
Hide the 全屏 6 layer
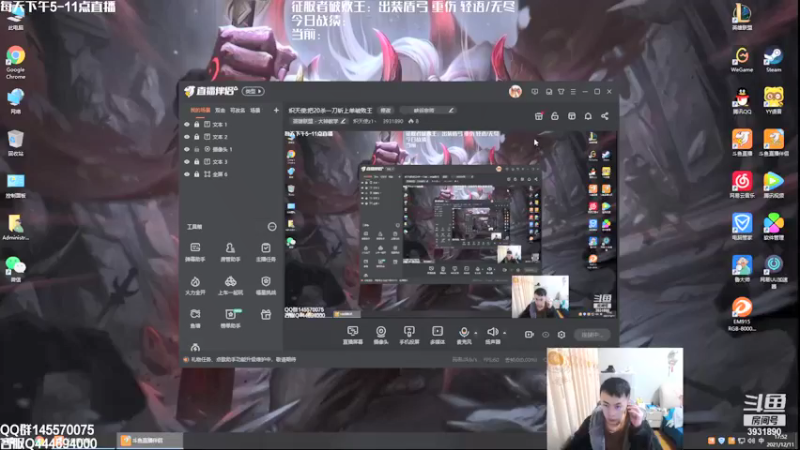(187, 174)
